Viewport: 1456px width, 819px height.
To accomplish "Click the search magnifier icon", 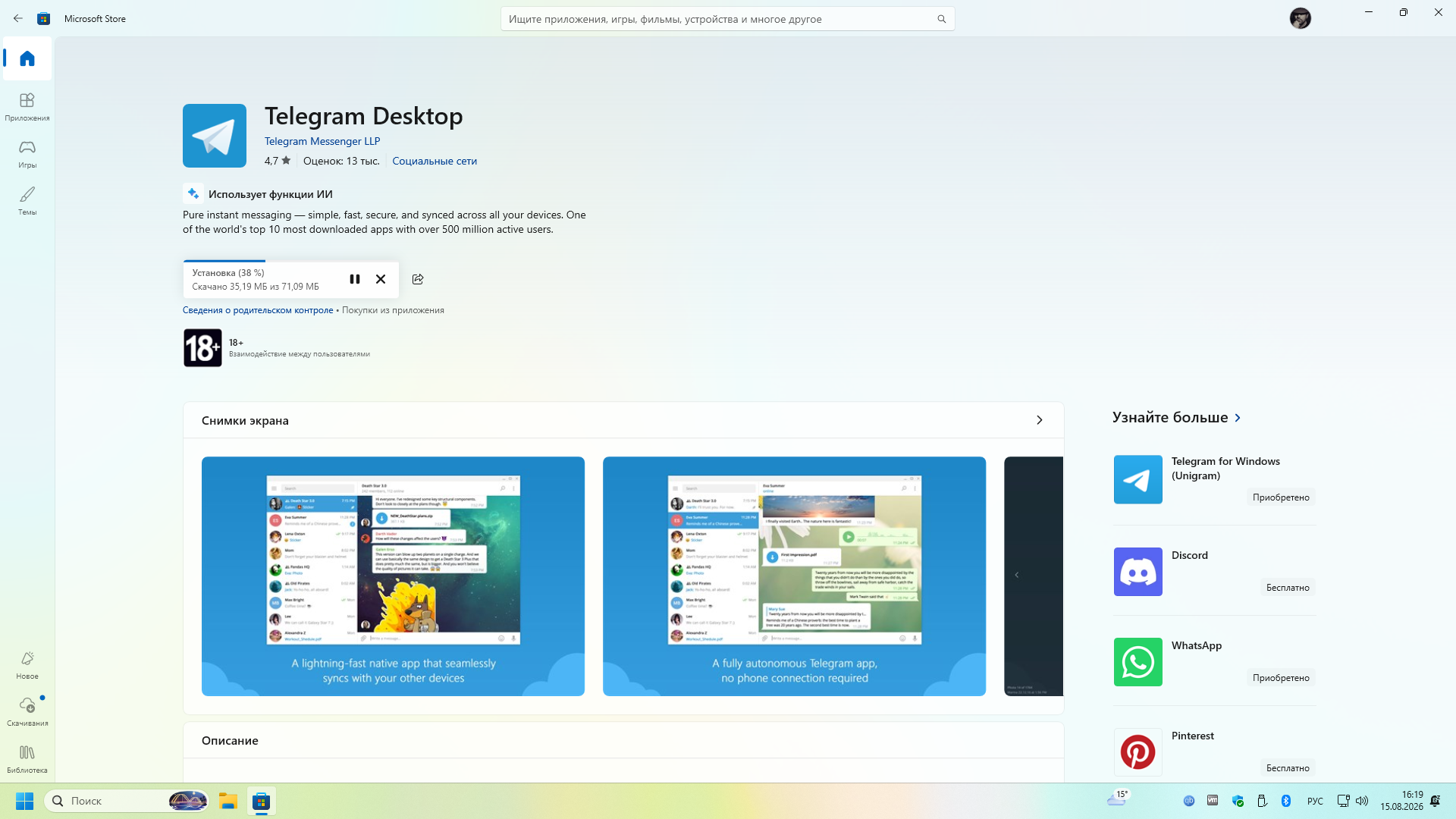I will [941, 19].
